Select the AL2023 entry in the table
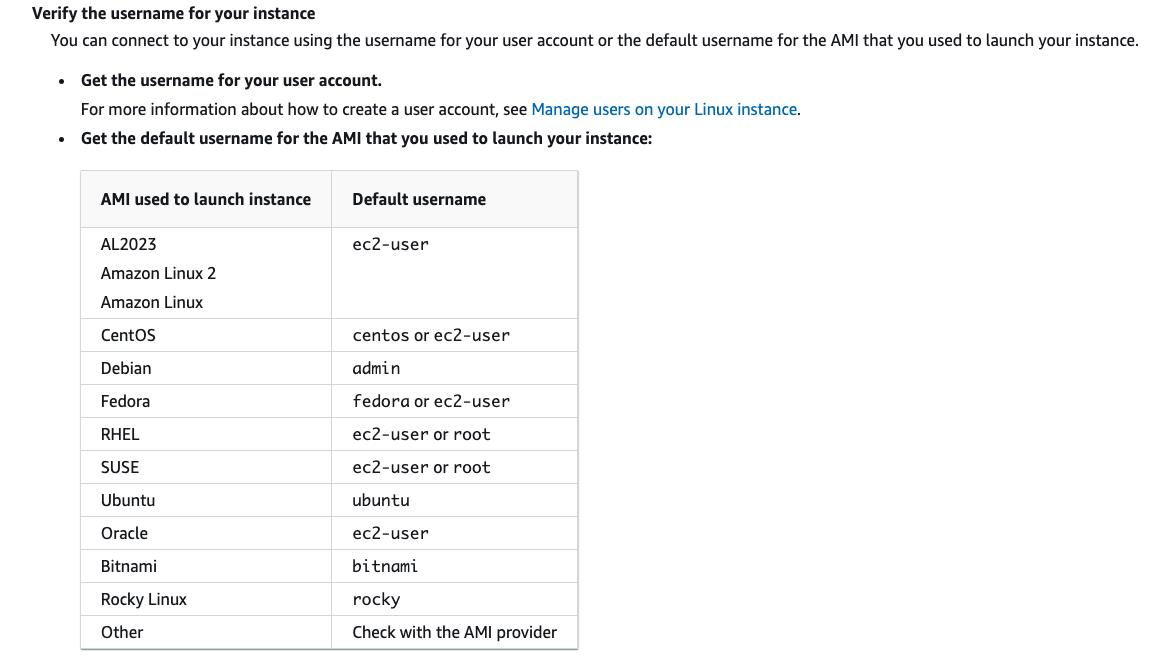Viewport: 1162px width, 664px height. pos(129,244)
